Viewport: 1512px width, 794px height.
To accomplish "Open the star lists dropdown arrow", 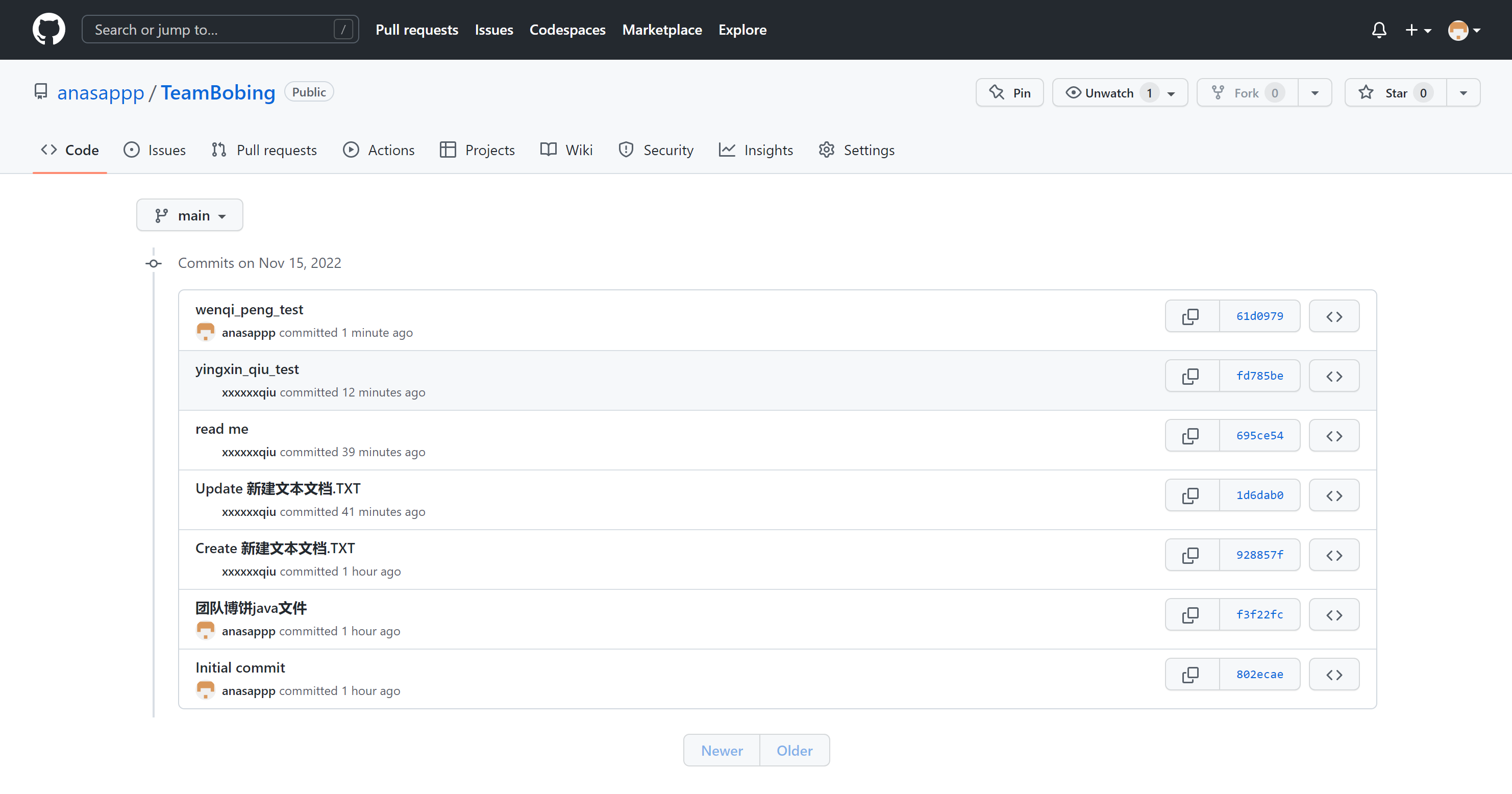I will [x=1464, y=93].
